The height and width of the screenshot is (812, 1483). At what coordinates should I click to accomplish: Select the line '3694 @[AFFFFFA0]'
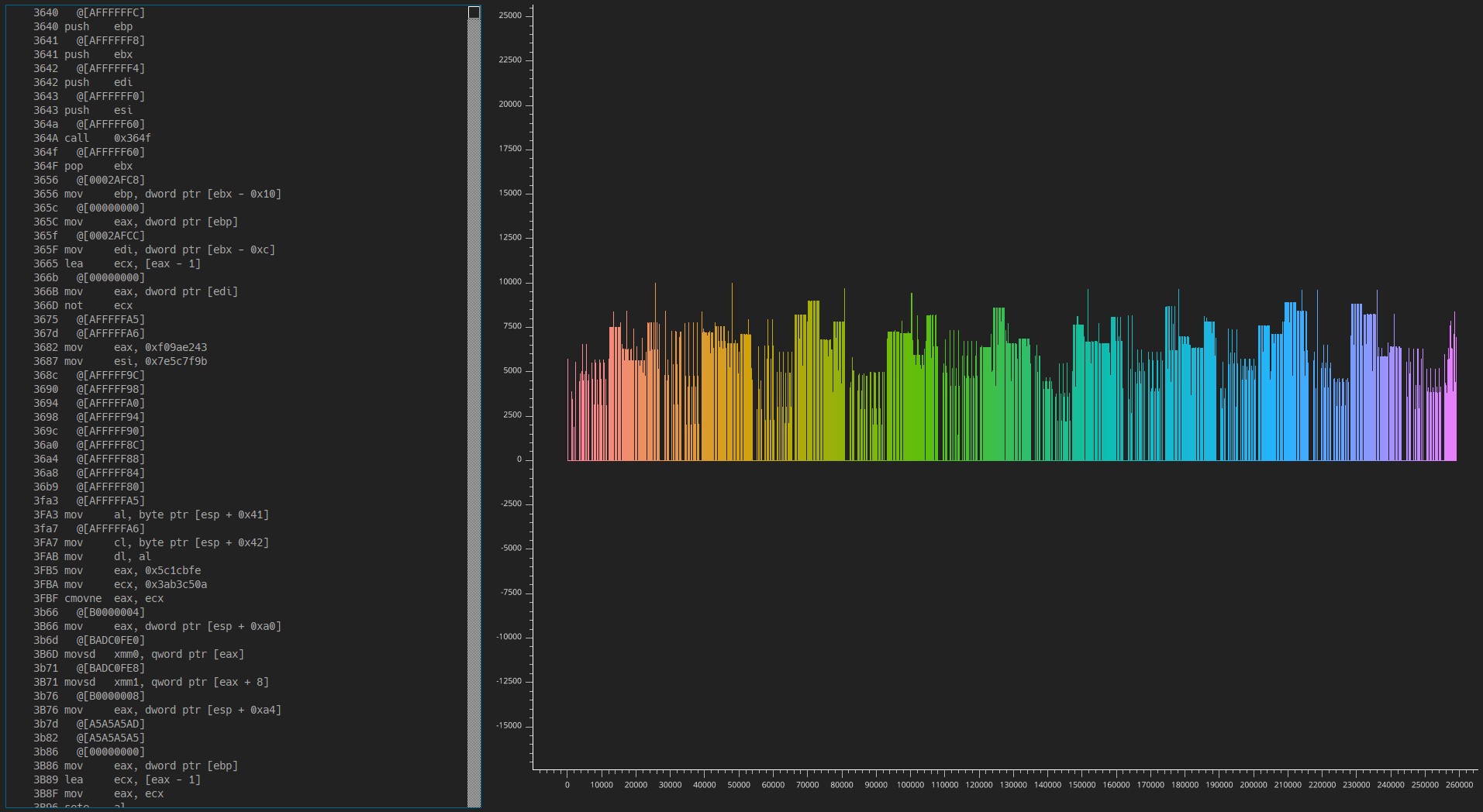236,403
